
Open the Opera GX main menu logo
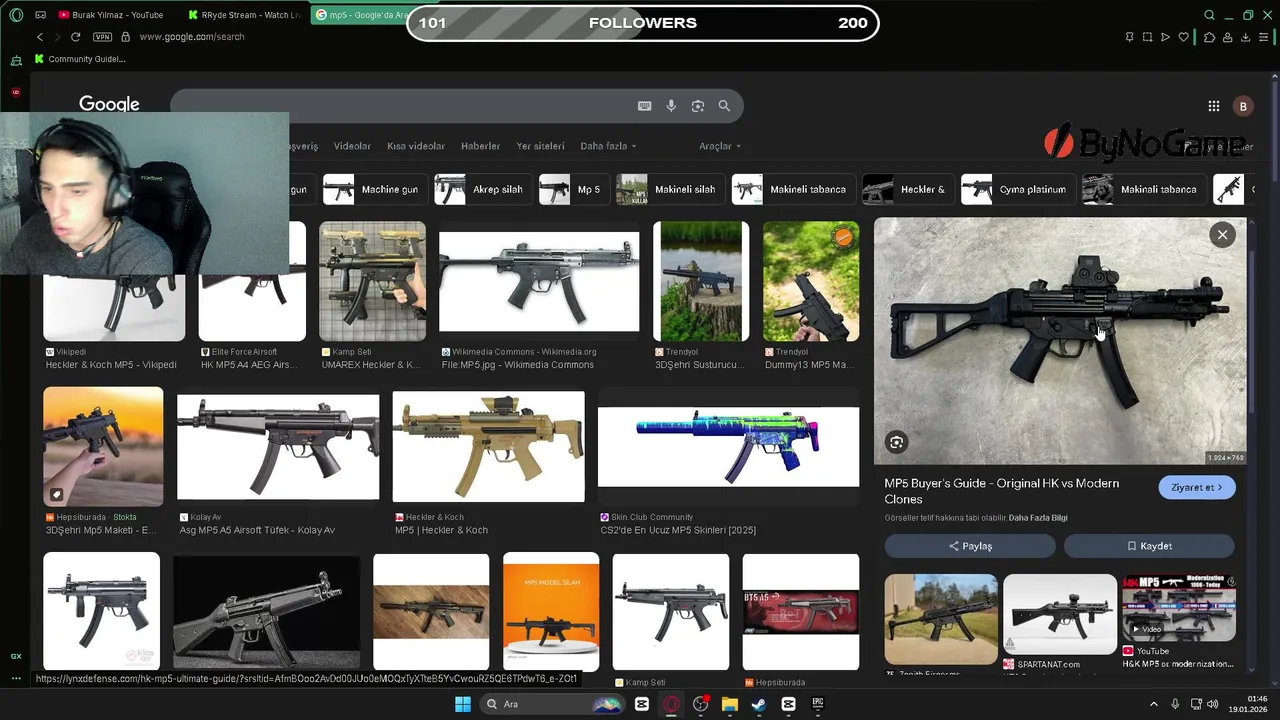[x=16, y=15]
